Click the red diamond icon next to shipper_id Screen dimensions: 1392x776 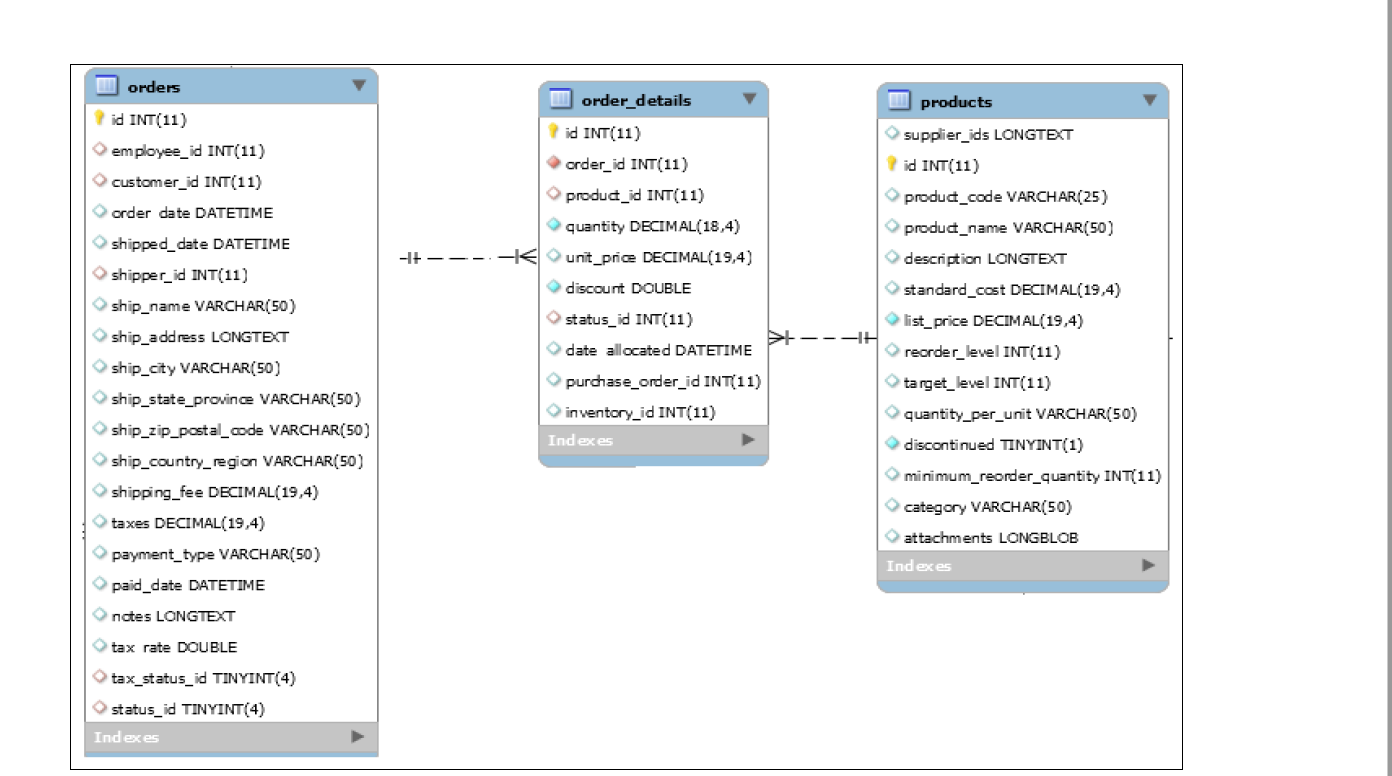pyautogui.click(x=98, y=274)
